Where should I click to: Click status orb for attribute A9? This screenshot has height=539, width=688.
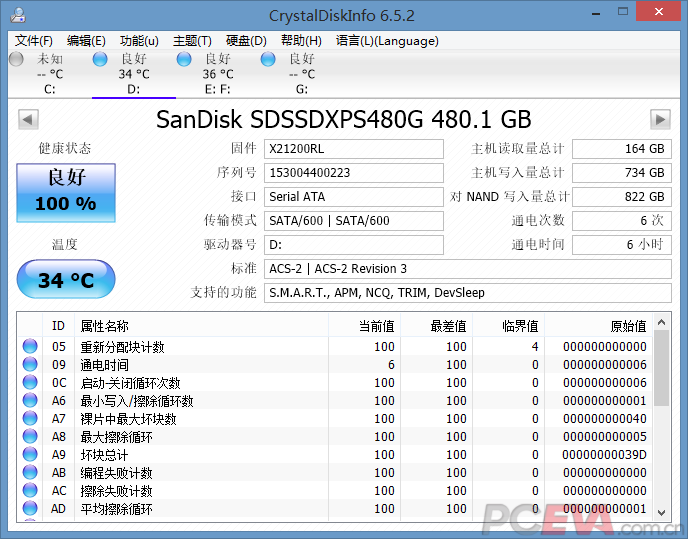[x=30, y=454]
